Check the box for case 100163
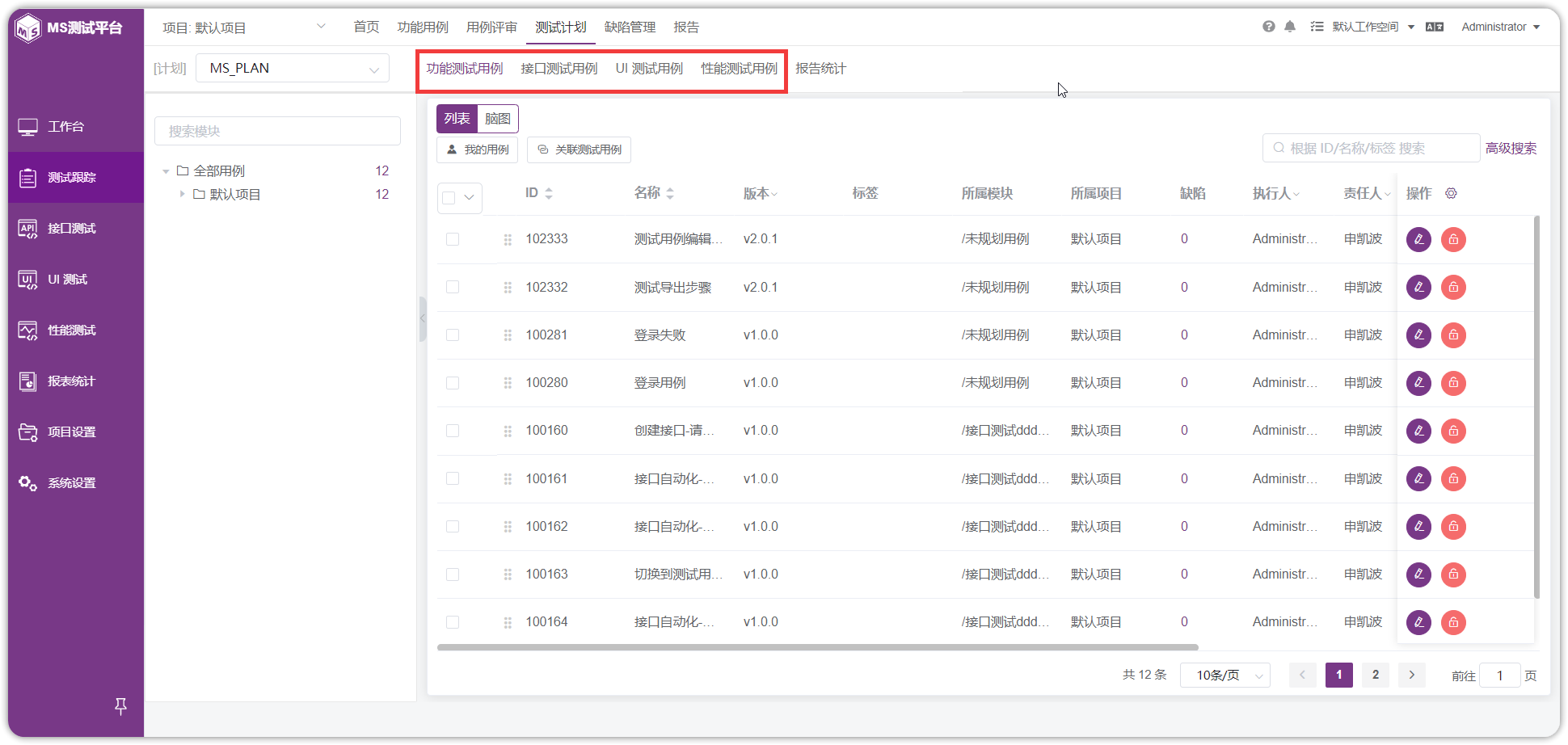 click(x=453, y=575)
